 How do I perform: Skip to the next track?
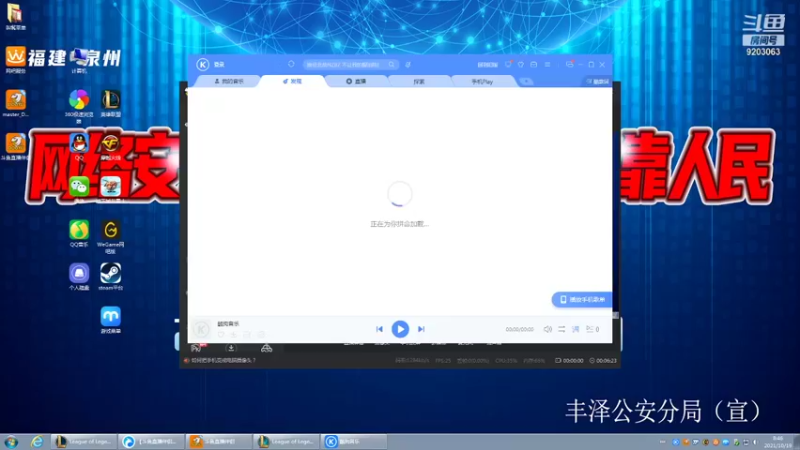421,329
